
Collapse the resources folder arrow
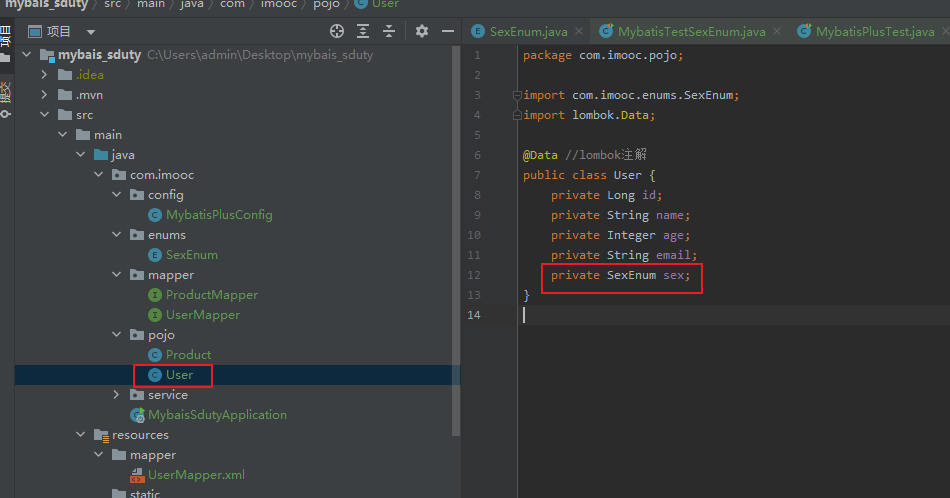click(x=81, y=434)
